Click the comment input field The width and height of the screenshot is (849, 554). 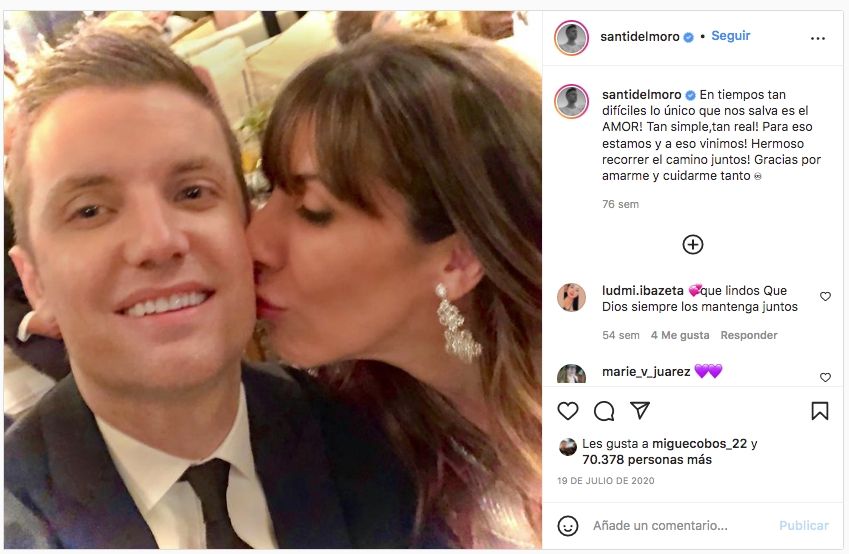click(680, 526)
